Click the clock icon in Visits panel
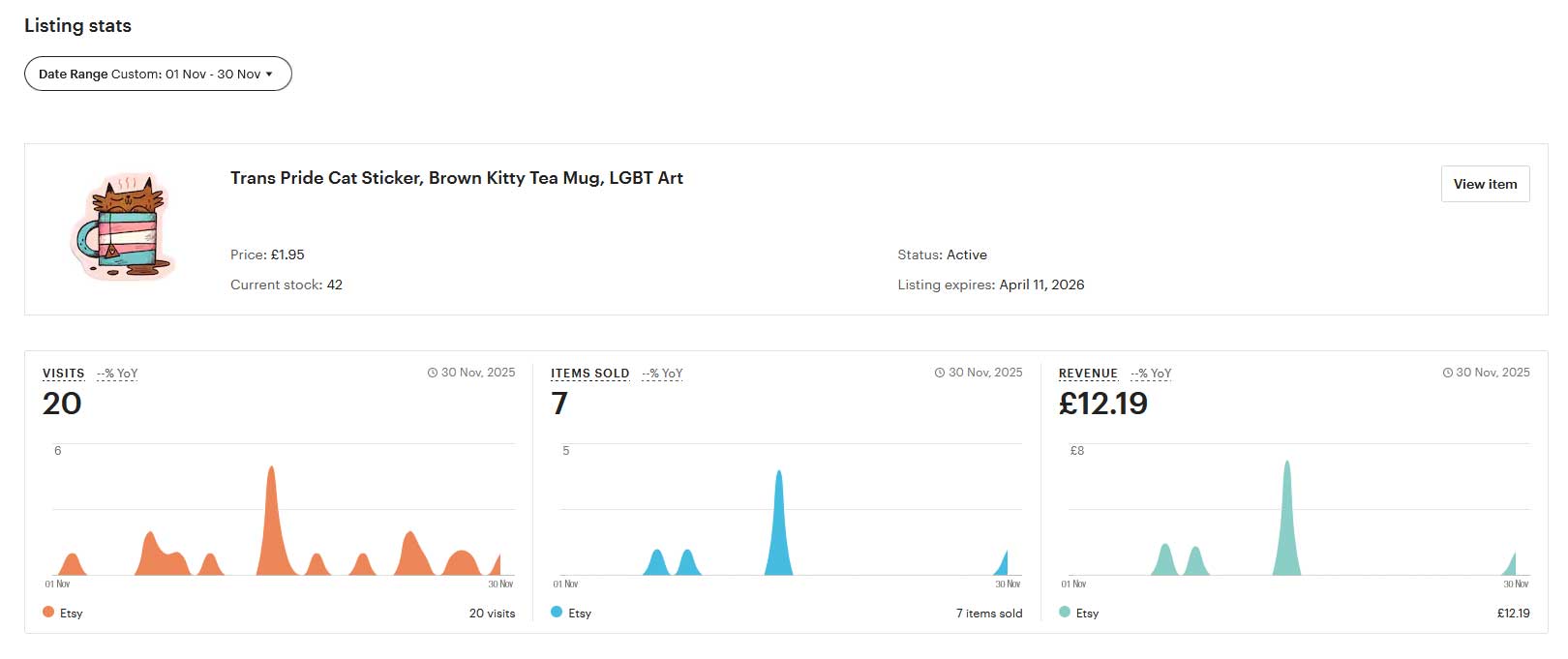1568x659 pixels. (x=433, y=373)
